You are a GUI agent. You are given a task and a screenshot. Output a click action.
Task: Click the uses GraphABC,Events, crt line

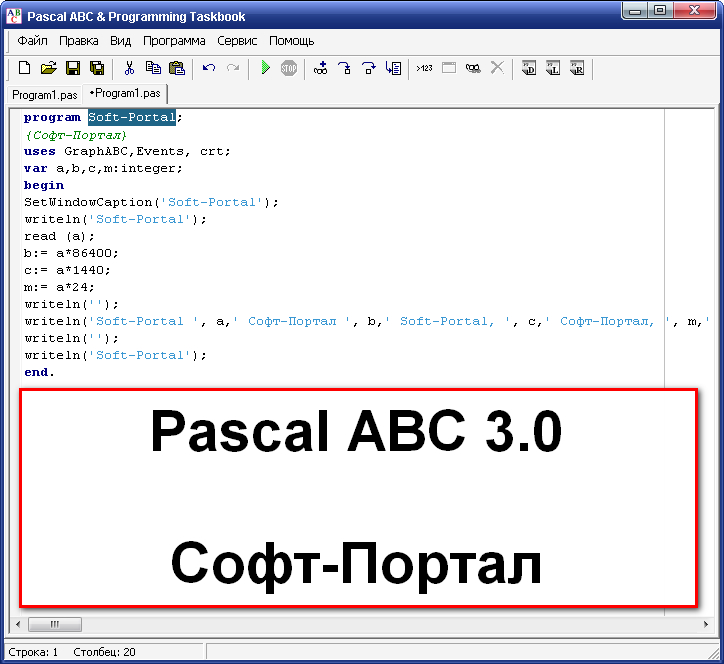click(127, 151)
